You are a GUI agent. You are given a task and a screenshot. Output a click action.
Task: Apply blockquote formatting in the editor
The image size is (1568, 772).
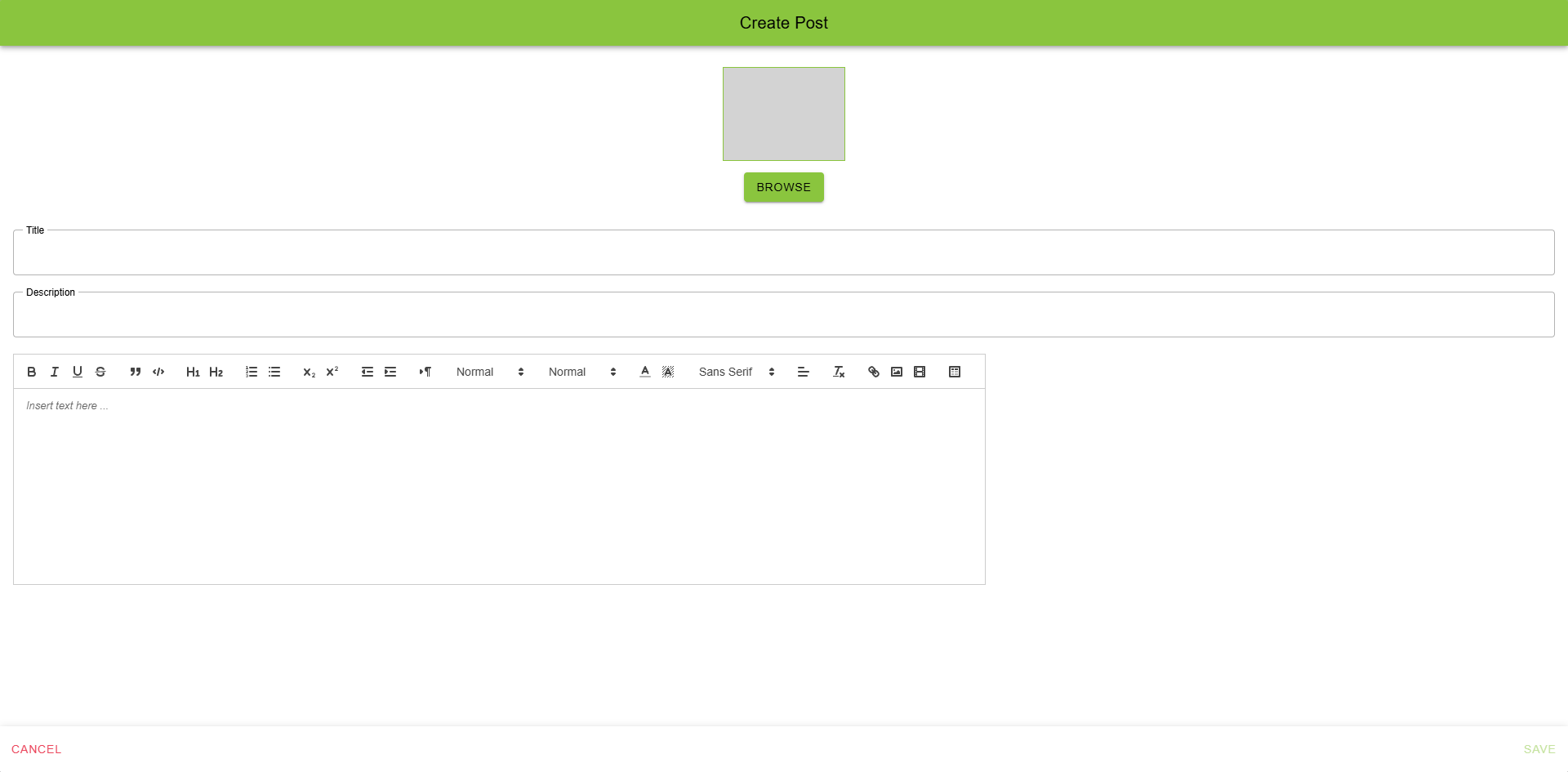click(x=136, y=372)
